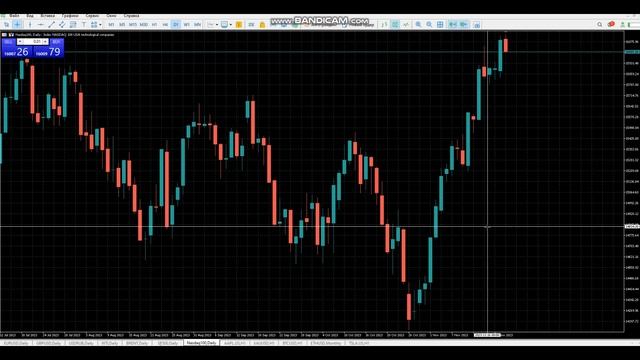Image resolution: width=640 pixels, height=360 pixels.
Task: Open notifications icon with red badge
Action: pos(611,24)
